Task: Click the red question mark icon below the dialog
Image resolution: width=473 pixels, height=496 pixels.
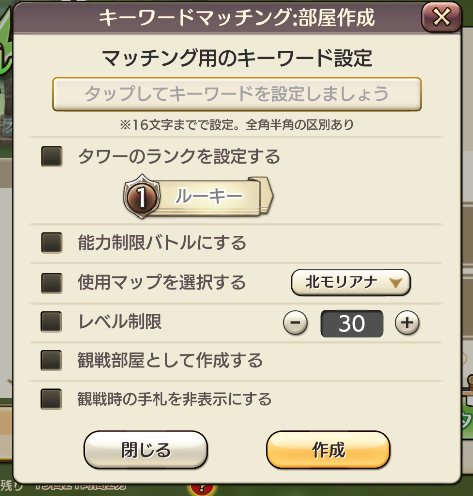Action: pyautogui.click(x=202, y=489)
